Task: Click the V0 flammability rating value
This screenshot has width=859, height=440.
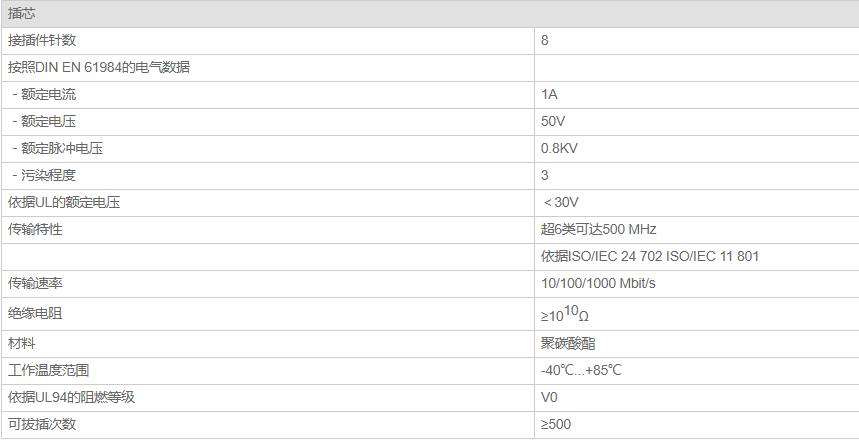Action: pos(549,397)
